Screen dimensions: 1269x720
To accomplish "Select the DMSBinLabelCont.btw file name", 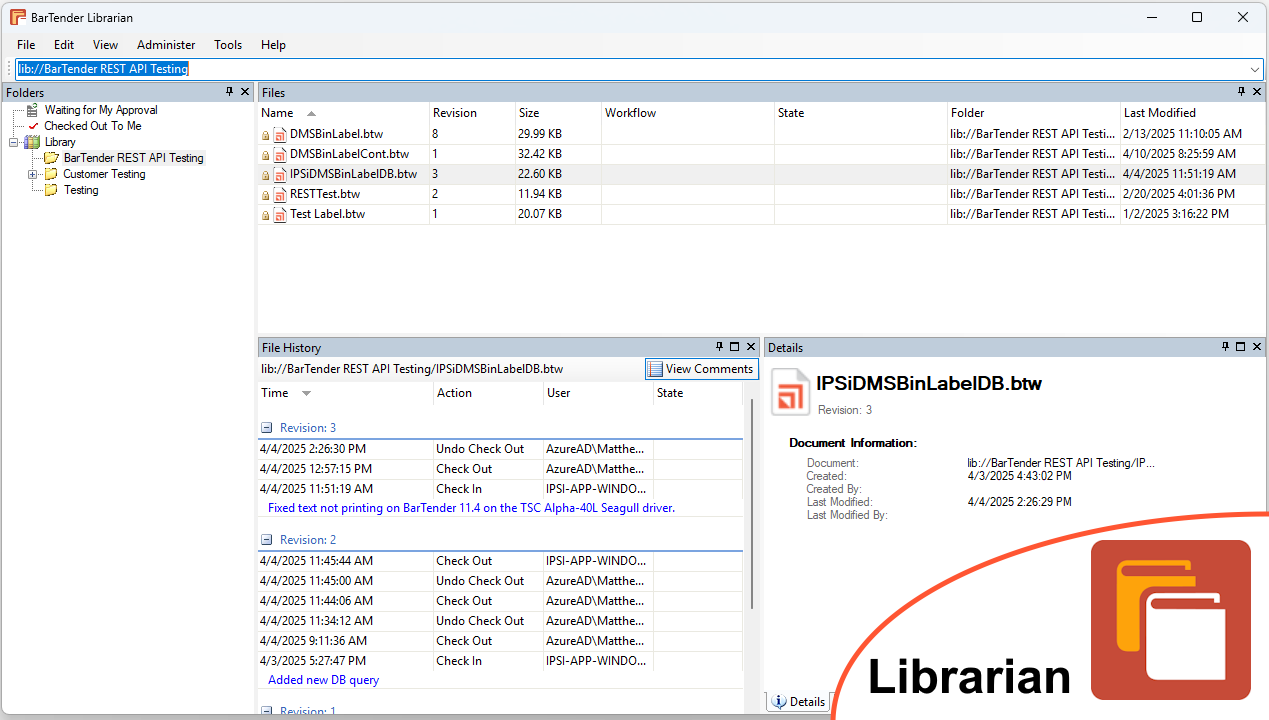I will point(349,154).
